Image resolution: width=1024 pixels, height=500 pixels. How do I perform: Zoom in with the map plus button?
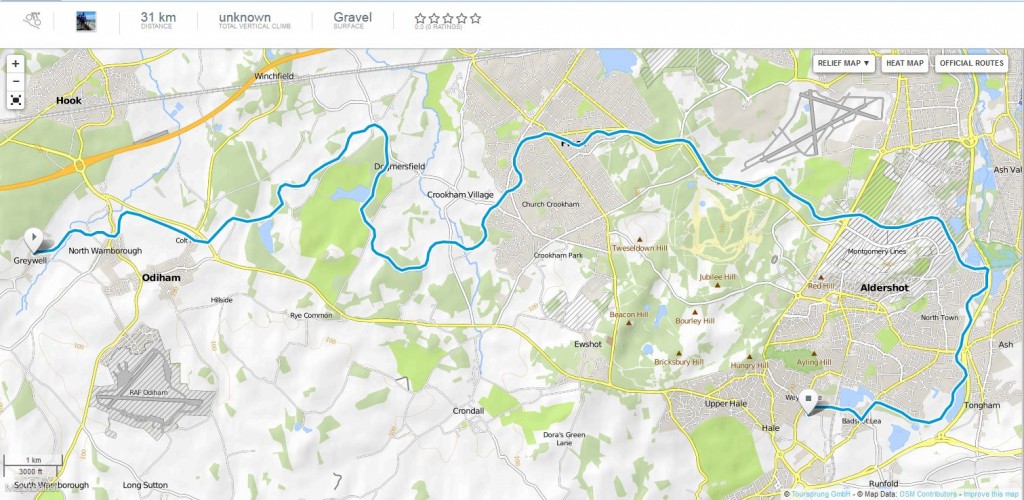(16, 64)
